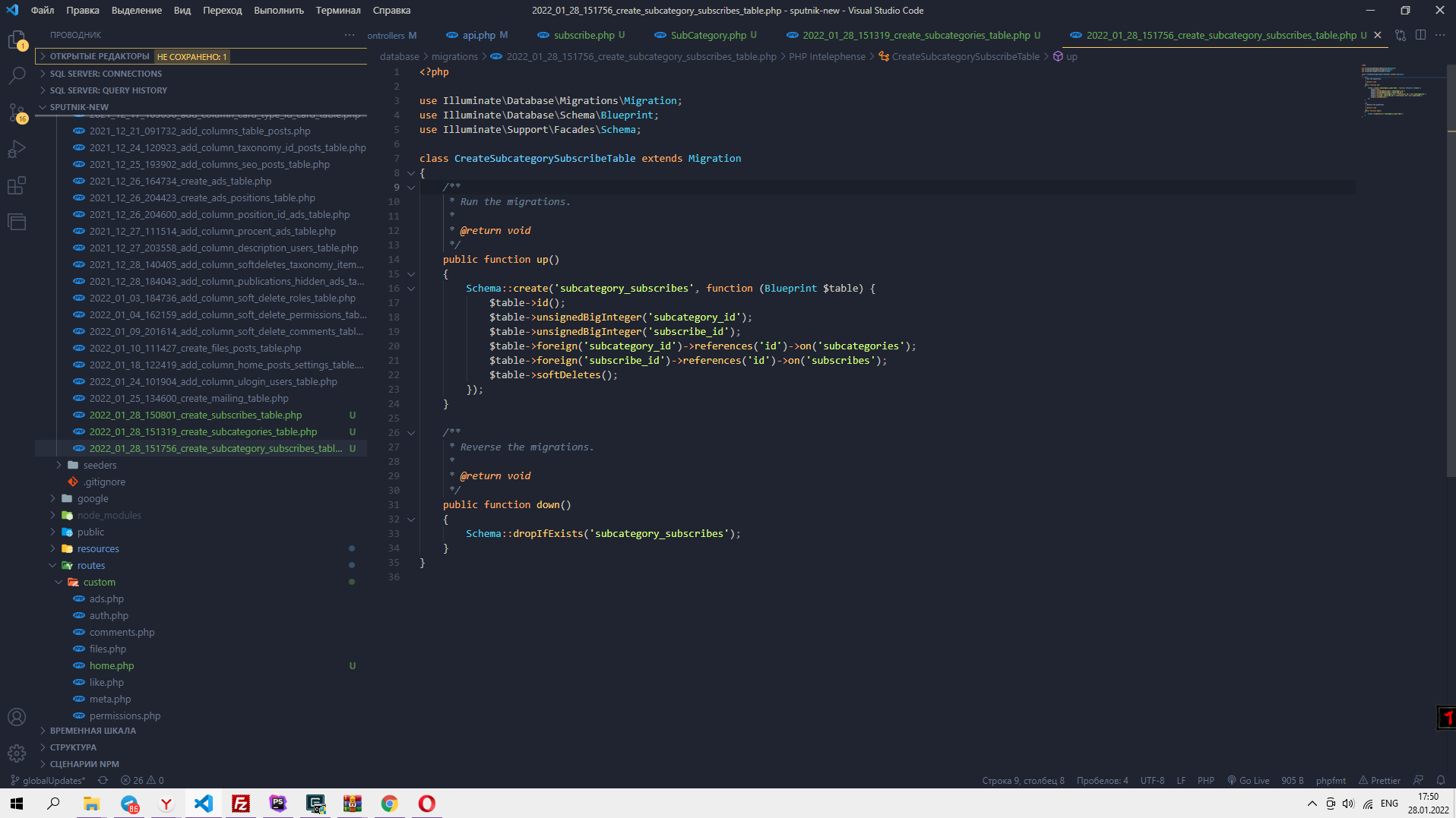This screenshot has height=818, width=1456.
Task: Open Run and Debug view
Action: 17,149
